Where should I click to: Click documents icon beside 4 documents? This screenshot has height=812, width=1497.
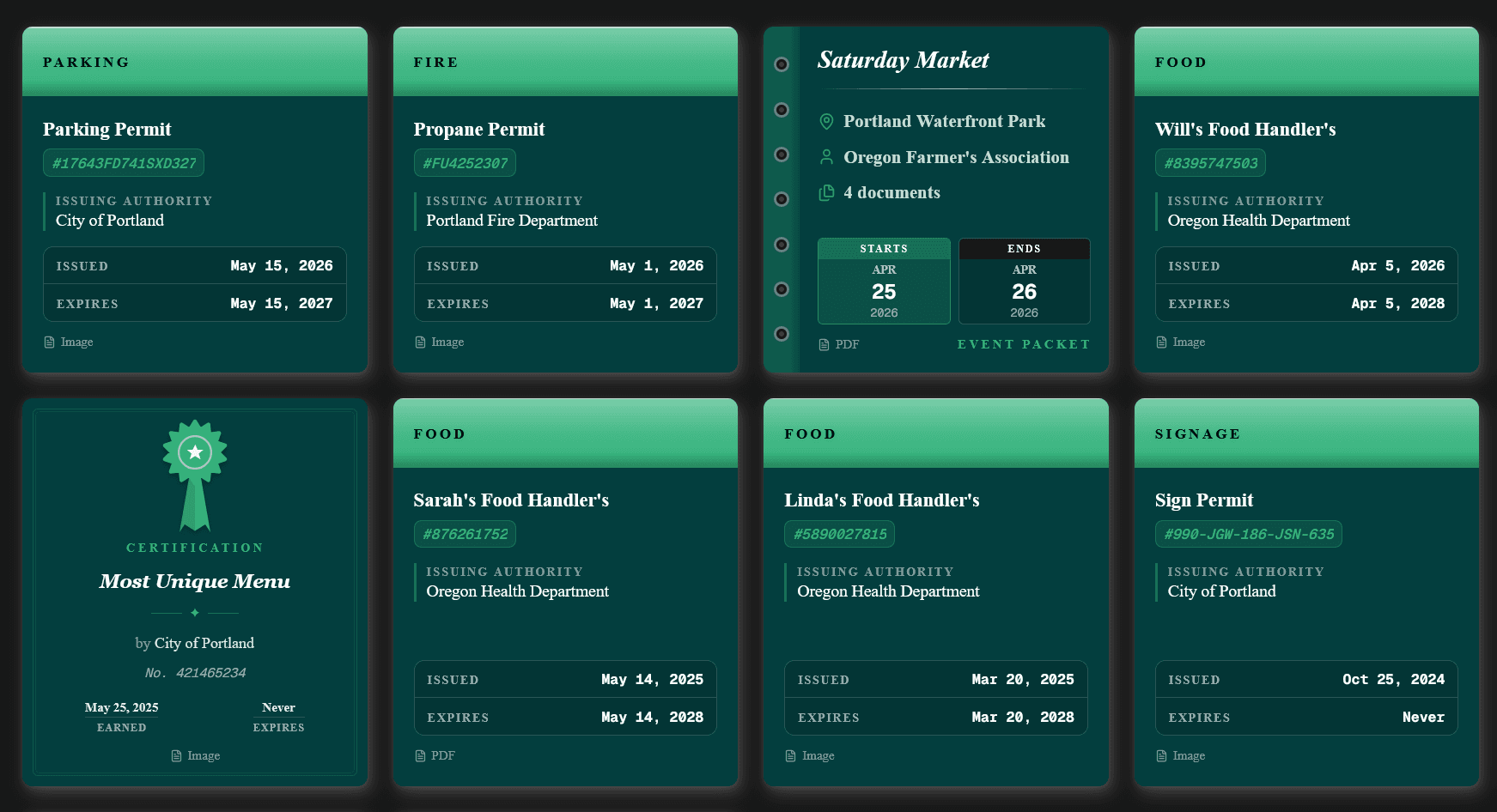pos(826,192)
